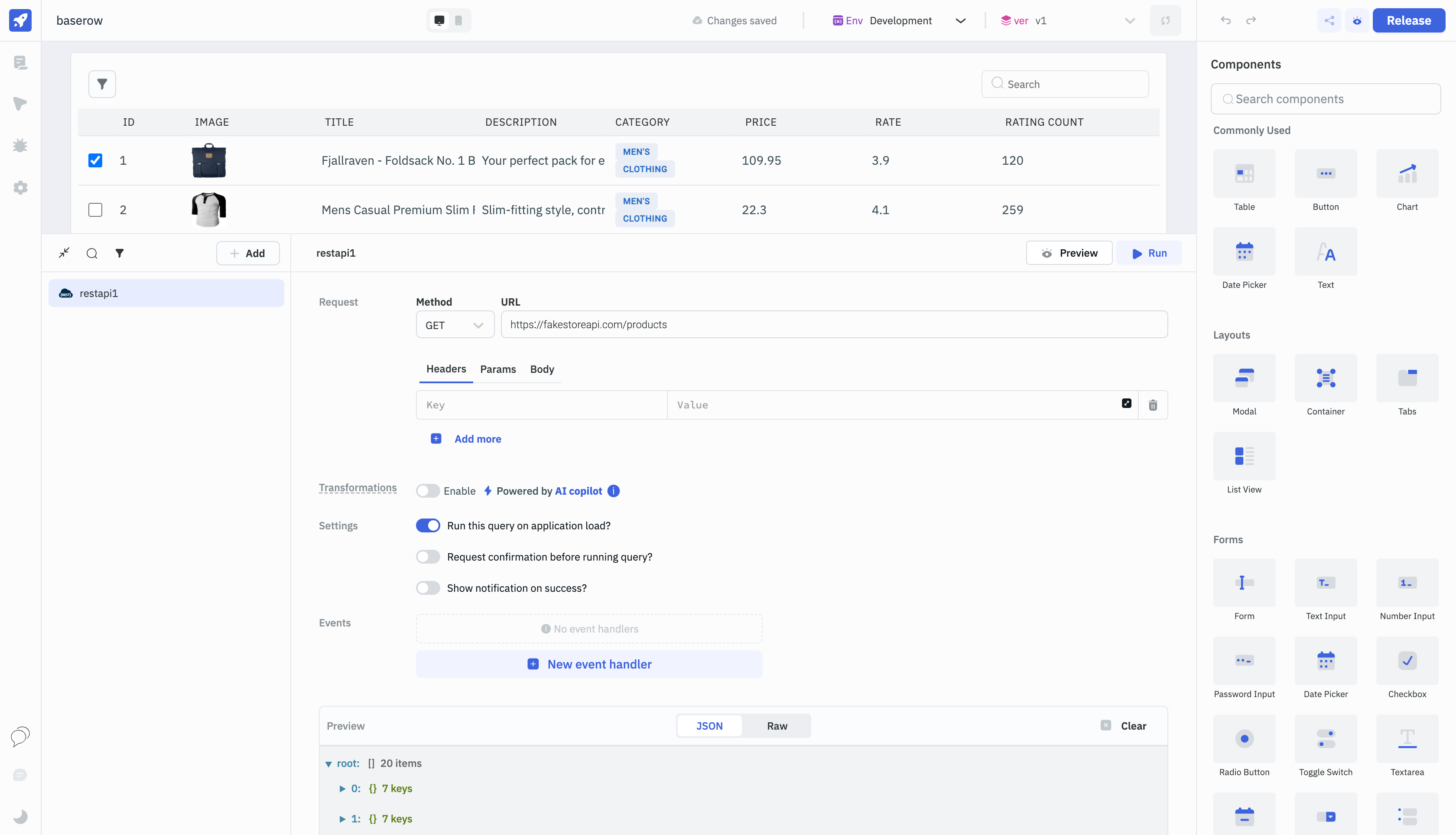
Task: Collapse the query panel with arrows icon
Action: coord(64,253)
